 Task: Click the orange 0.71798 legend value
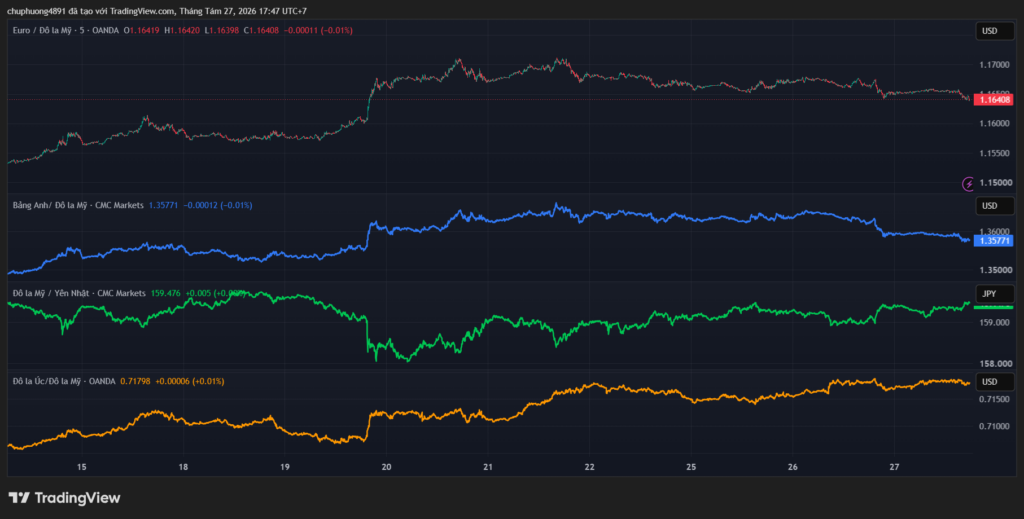[x=135, y=381]
